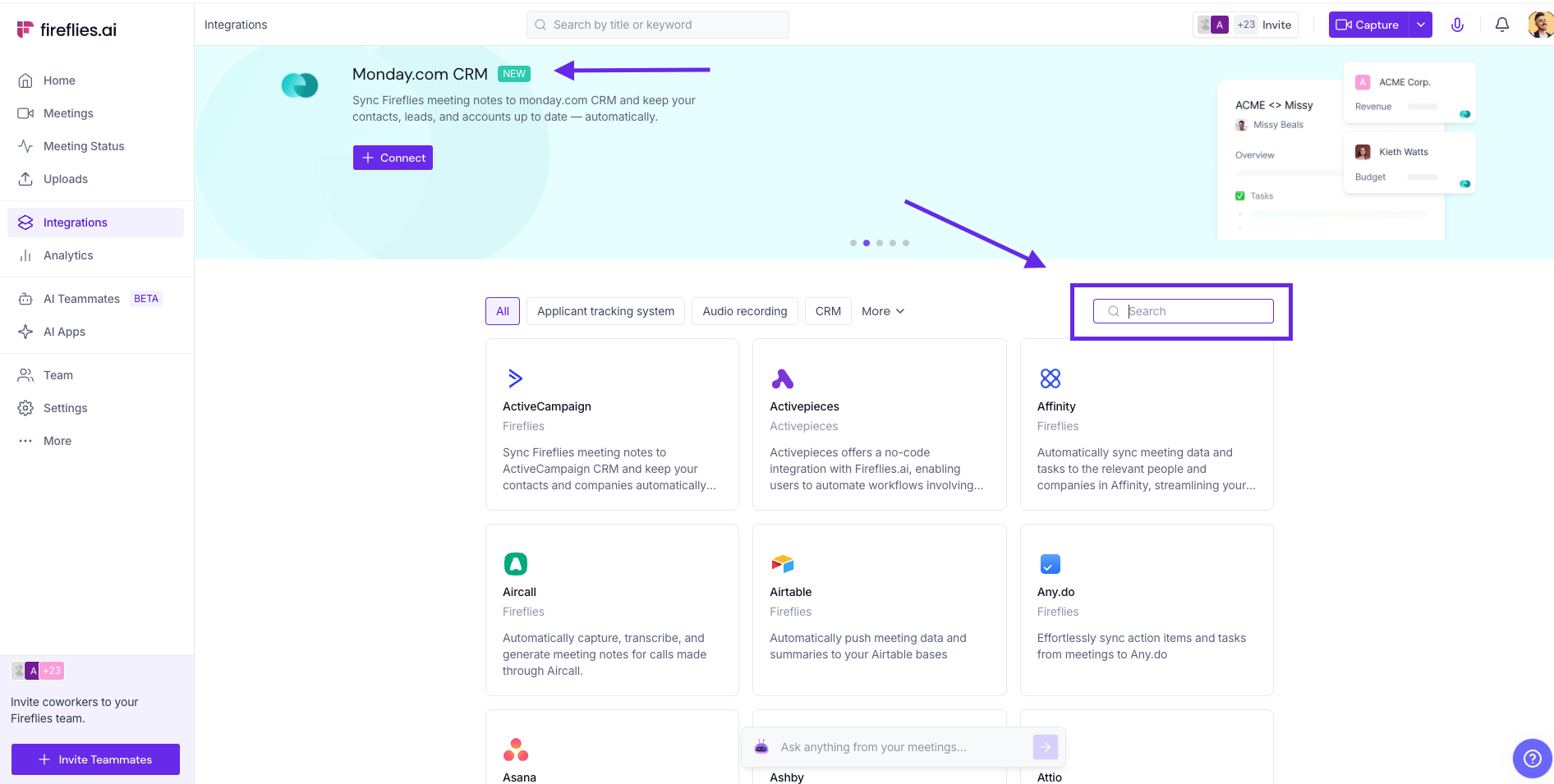This screenshot has height=784, width=1554.
Task: Open the Integrations sidebar item
Action: (x=95, y=222)
